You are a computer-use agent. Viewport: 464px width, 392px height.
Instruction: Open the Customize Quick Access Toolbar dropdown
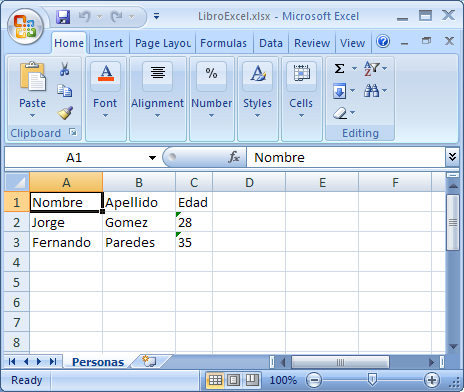coord(156,16)
